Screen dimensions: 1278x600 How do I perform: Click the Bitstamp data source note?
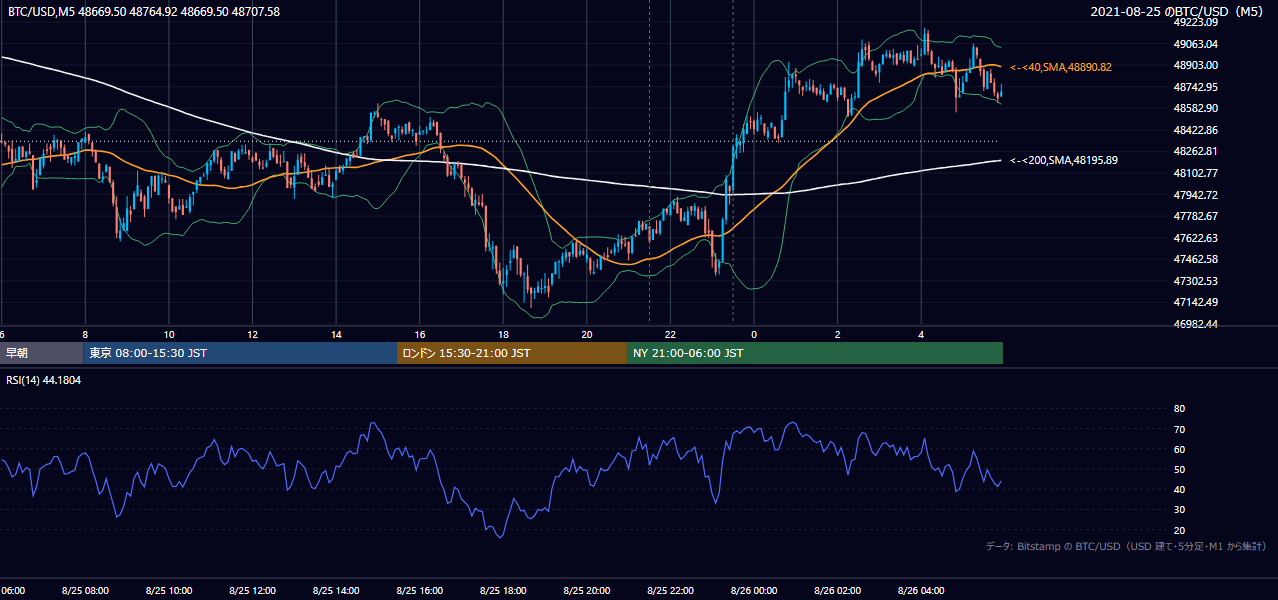click(1126, 546)
